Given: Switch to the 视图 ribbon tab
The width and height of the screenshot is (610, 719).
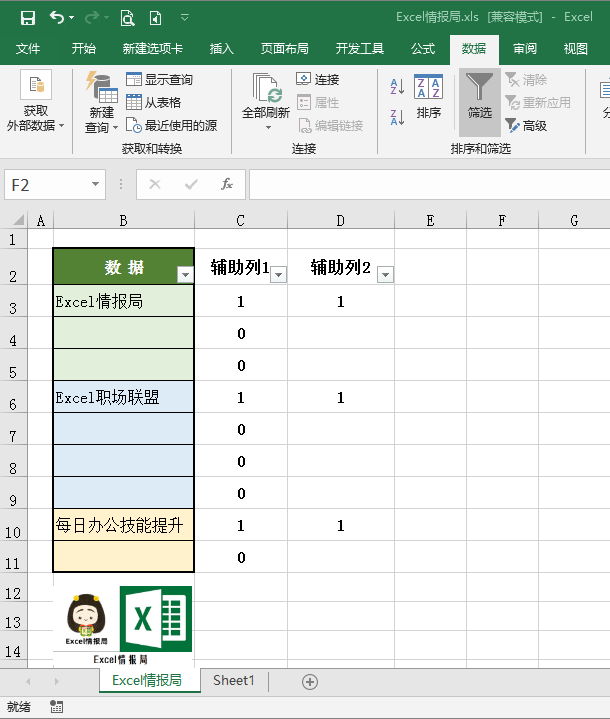Looking at the screenshot, I should pyautogui.click(x=576, y=49).
